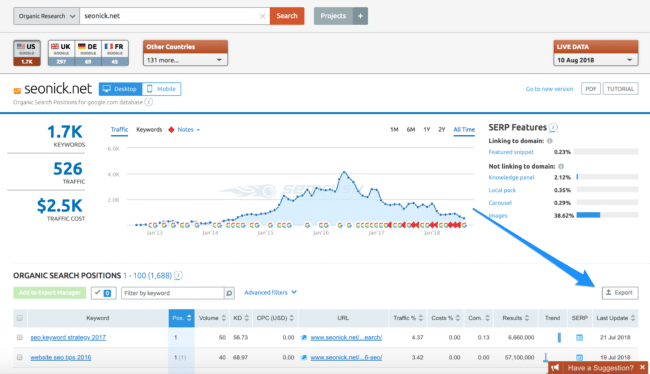This screenshot has height=374, width=650.
Task: Open the Knowledge panel link
Action: coord(511,177)
